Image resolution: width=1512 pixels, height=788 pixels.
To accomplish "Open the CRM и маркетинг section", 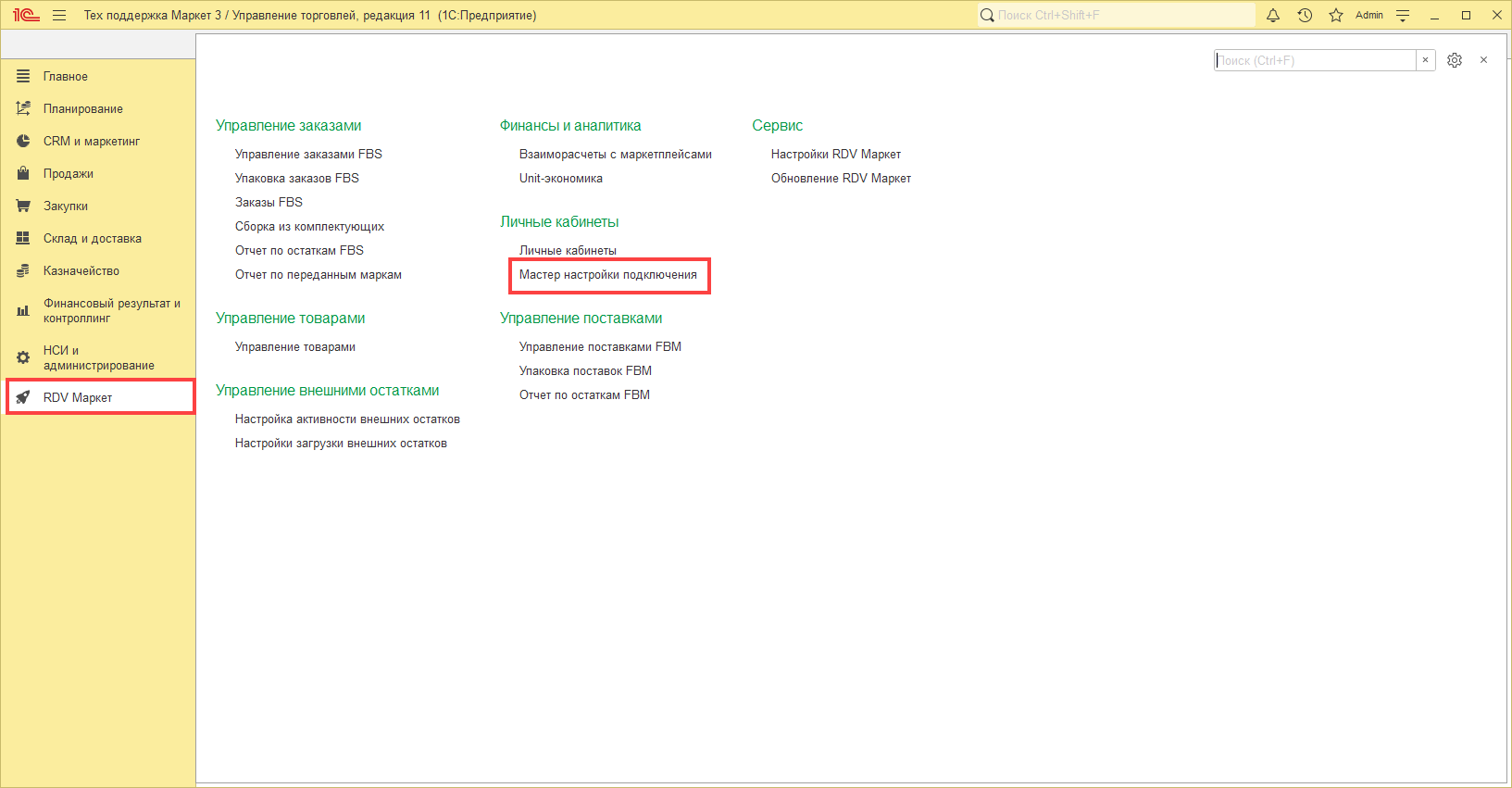I will (x=98, y=141).
